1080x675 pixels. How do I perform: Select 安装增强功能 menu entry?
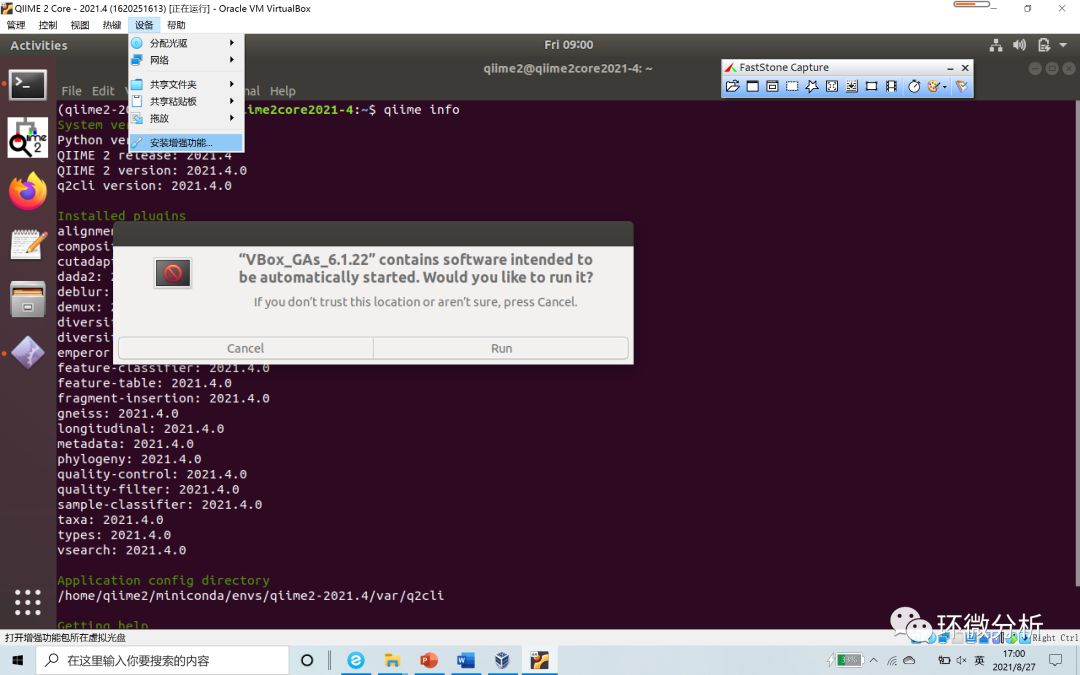tap(186, 143)
